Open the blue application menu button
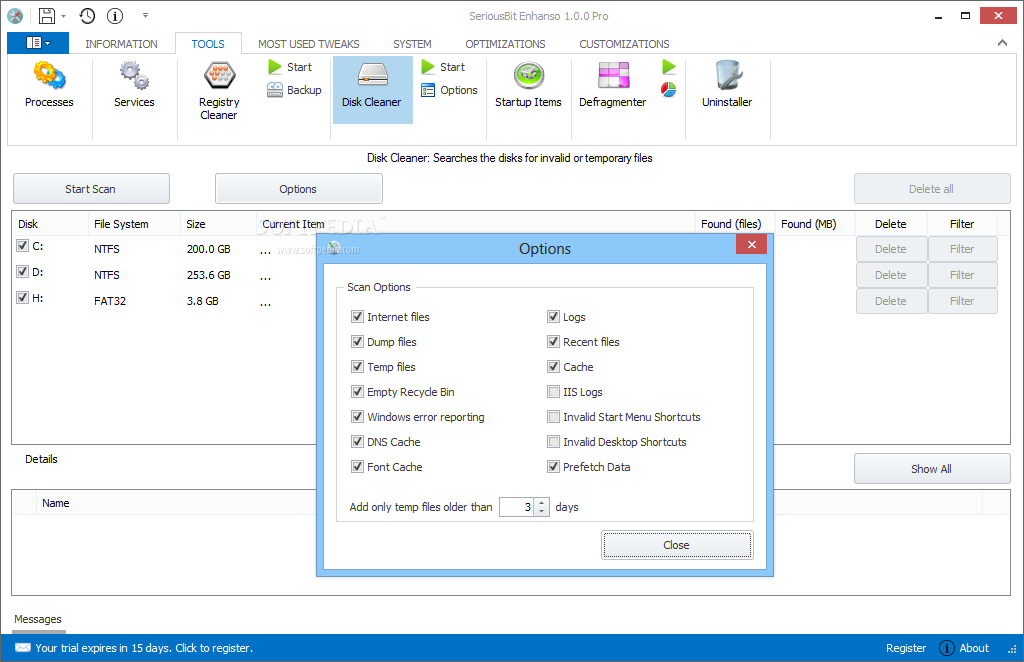Viewport: 1024px width, 662px height. 38,43
